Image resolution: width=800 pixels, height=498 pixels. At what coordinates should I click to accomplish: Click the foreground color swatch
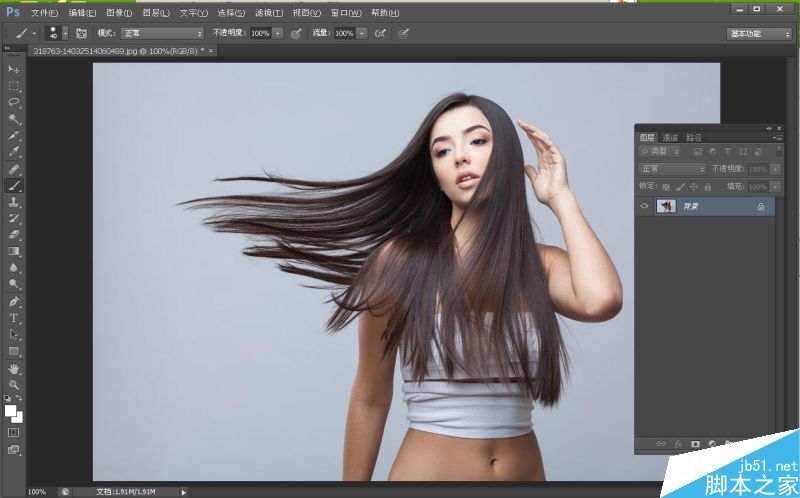[x=11, y=410]
